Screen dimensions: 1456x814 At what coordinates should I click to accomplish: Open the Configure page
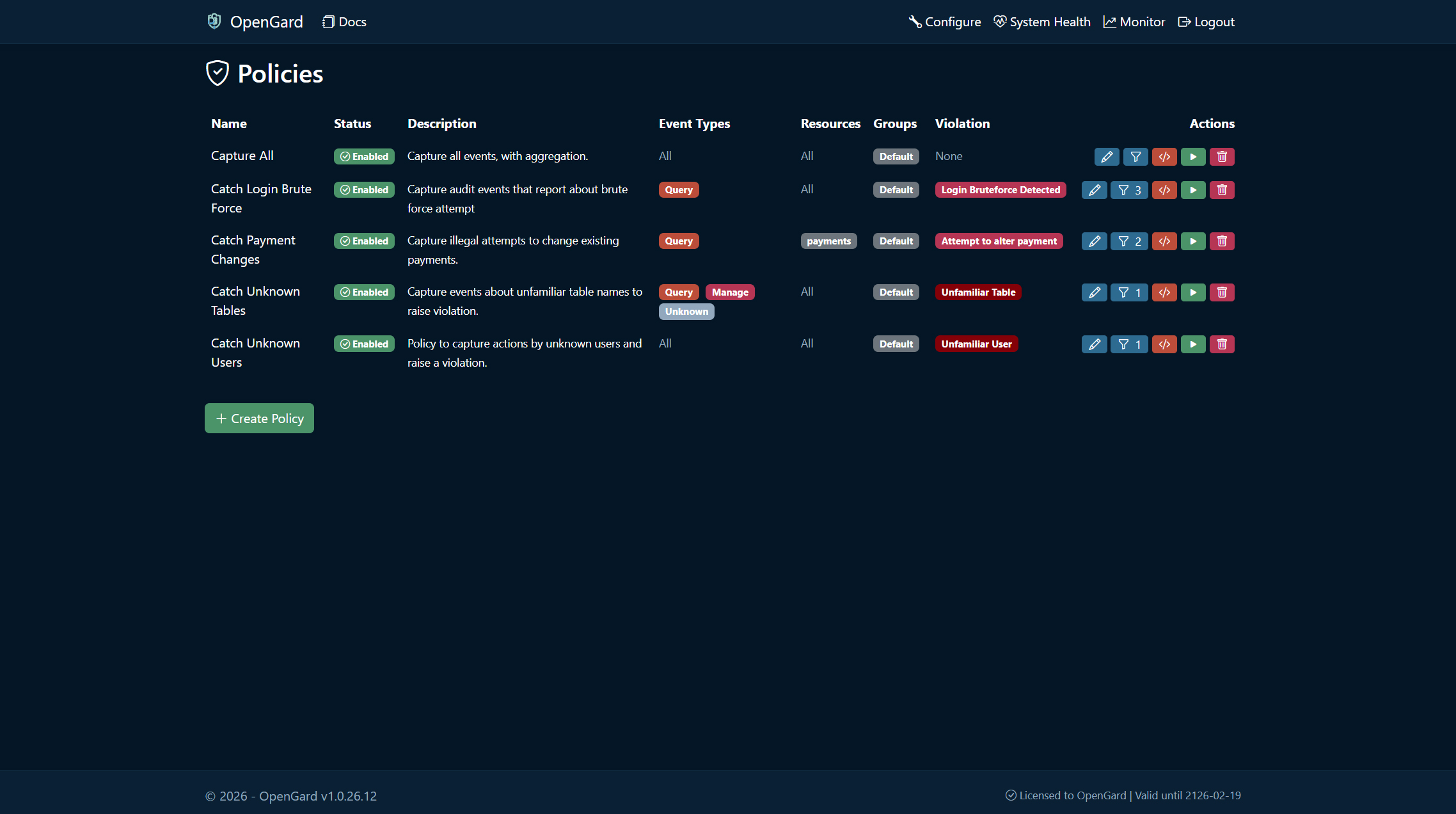coord(945,21)
